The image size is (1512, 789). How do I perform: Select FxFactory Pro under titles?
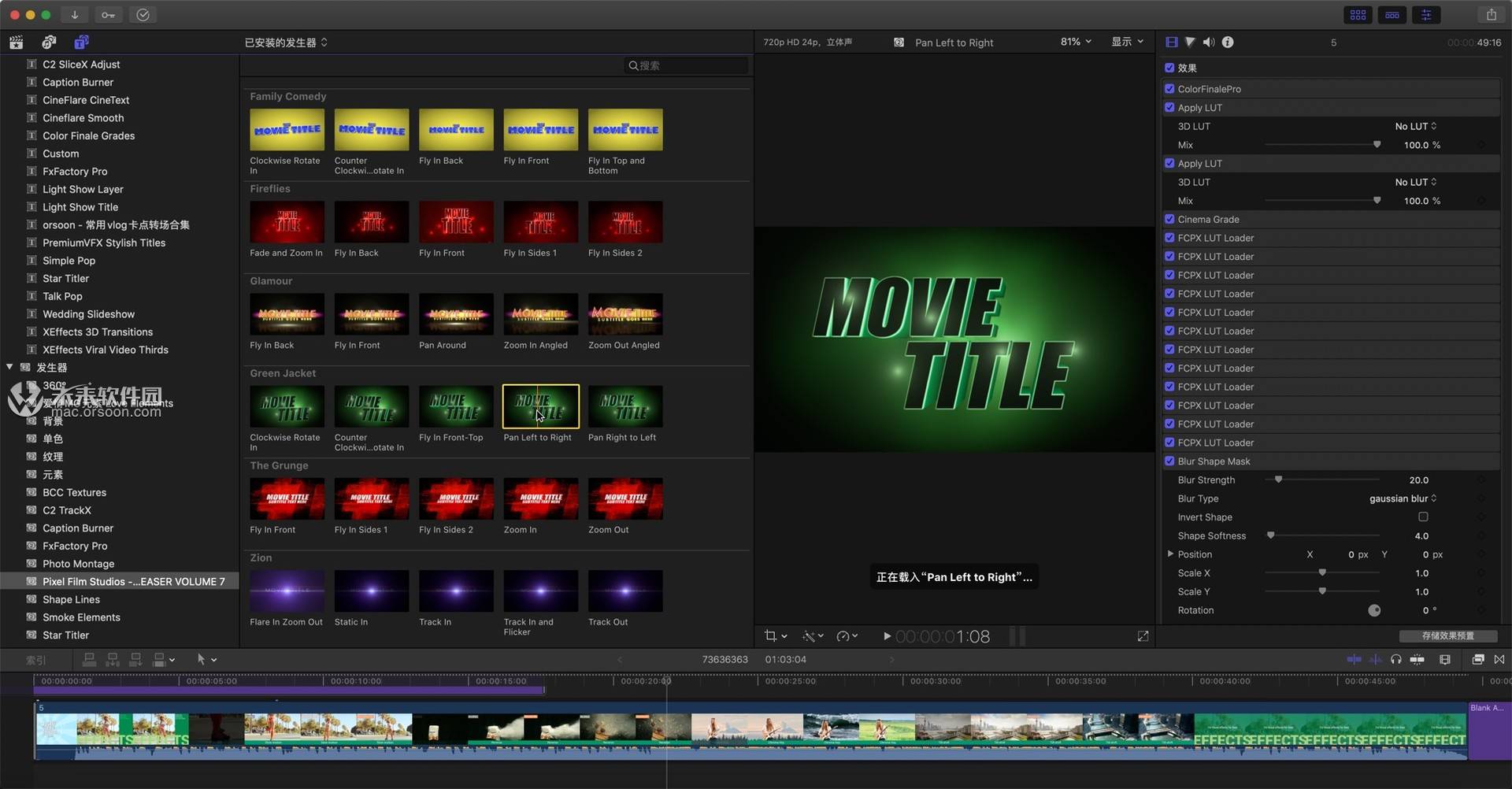[x=75, y=171]
